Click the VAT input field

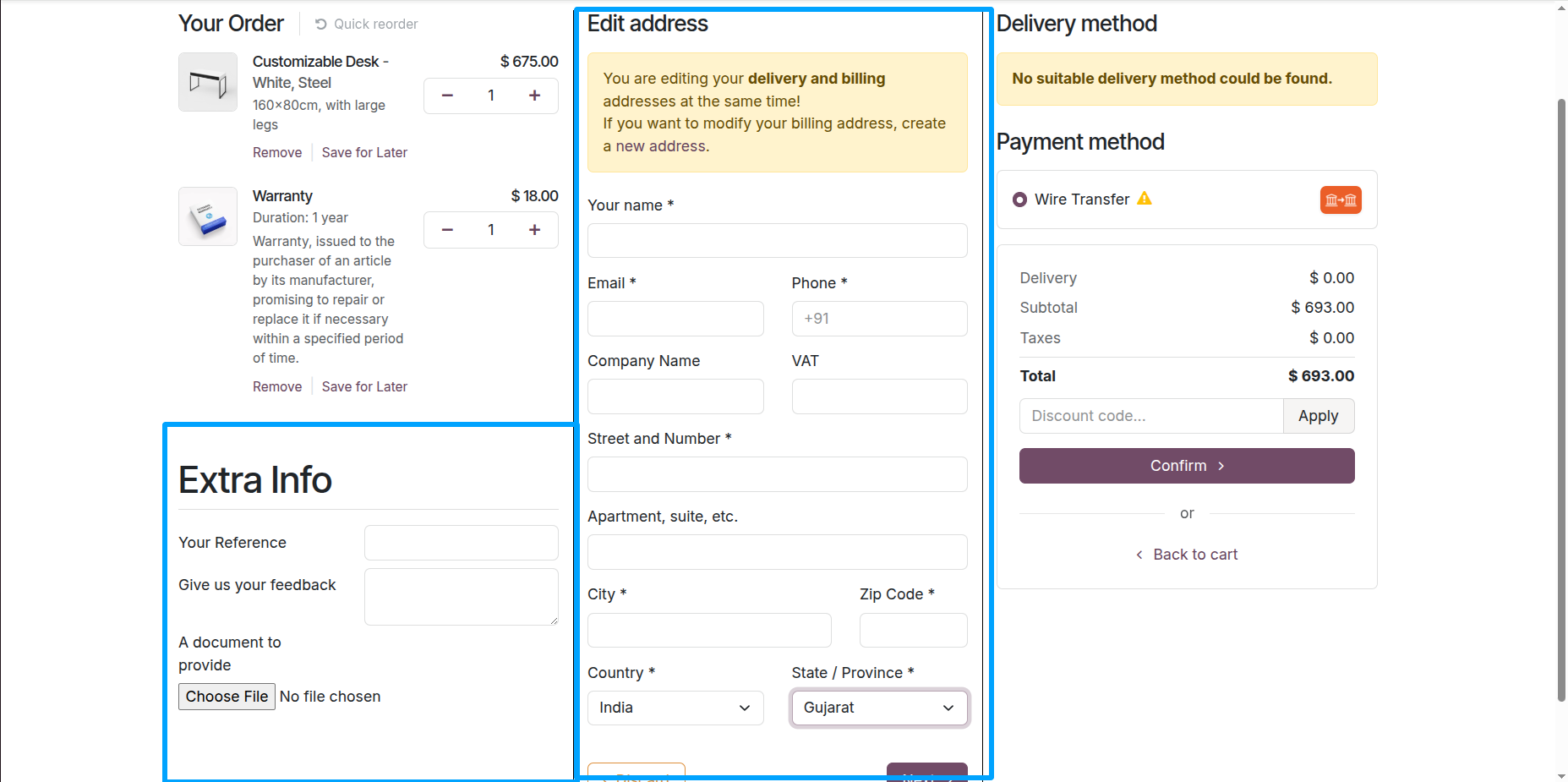[880, 396]
